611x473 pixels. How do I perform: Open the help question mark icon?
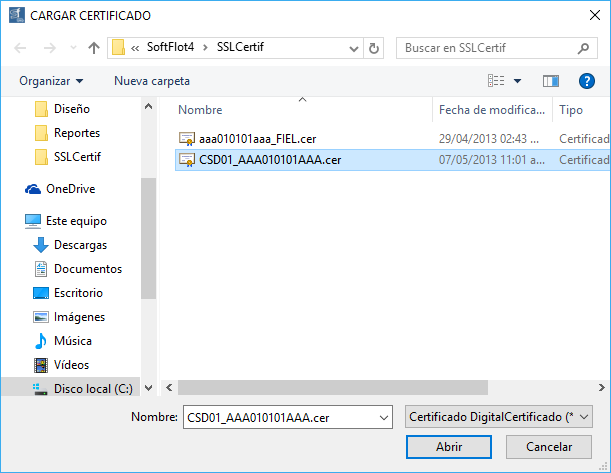pyautogui.click(x=587, y=80)
